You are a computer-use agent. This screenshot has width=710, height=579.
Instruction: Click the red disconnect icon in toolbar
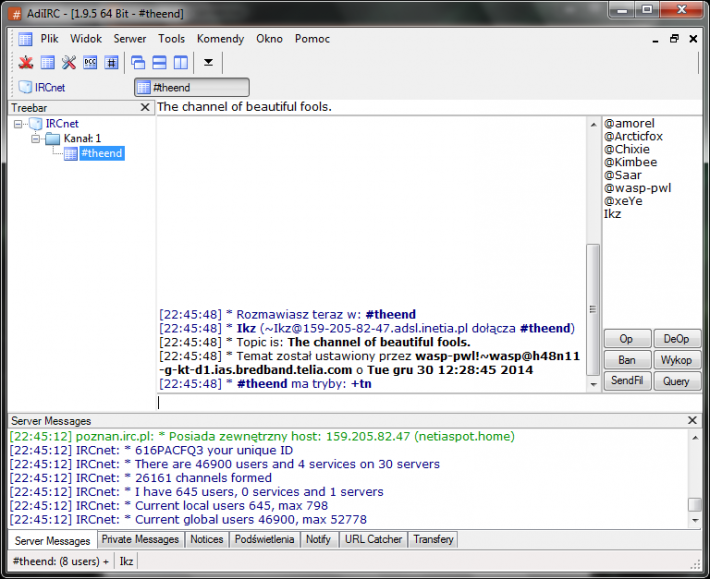[x=26, y=62]
